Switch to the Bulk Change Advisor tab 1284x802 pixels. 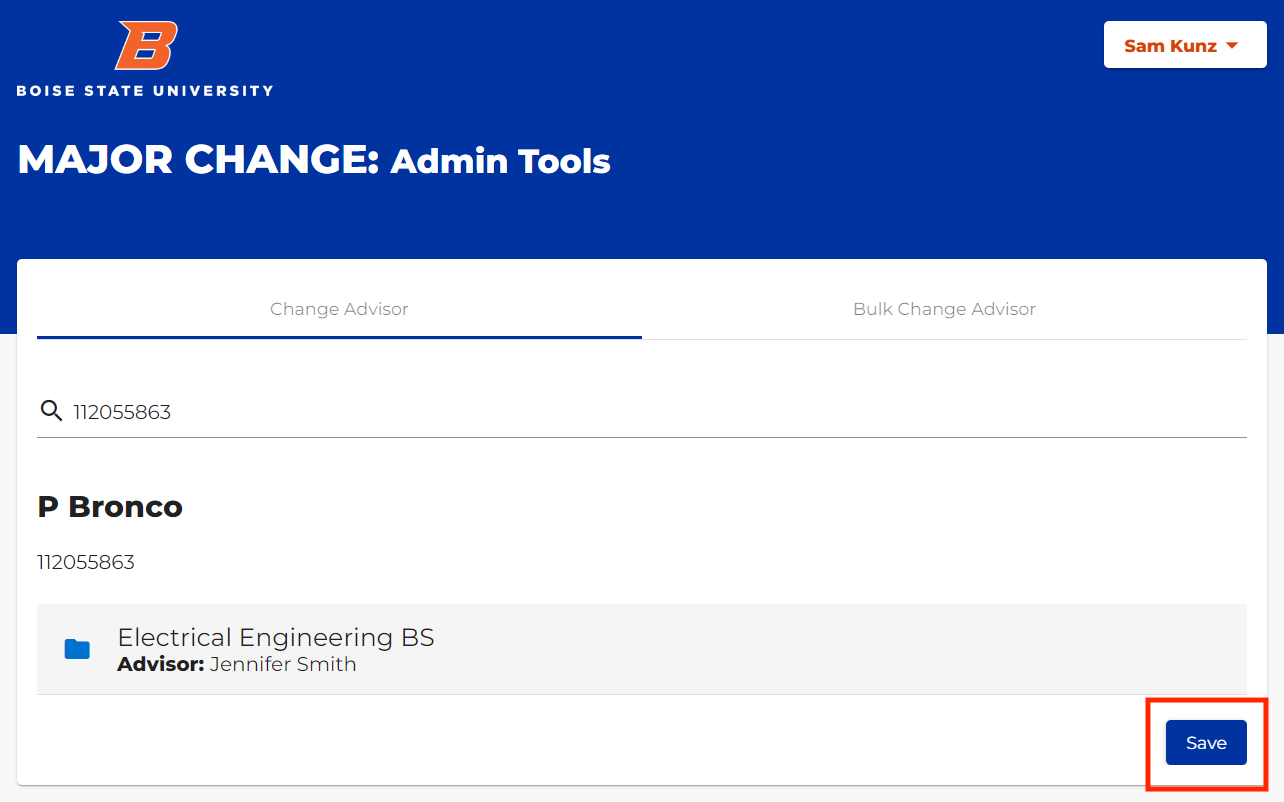coord(944,309)
